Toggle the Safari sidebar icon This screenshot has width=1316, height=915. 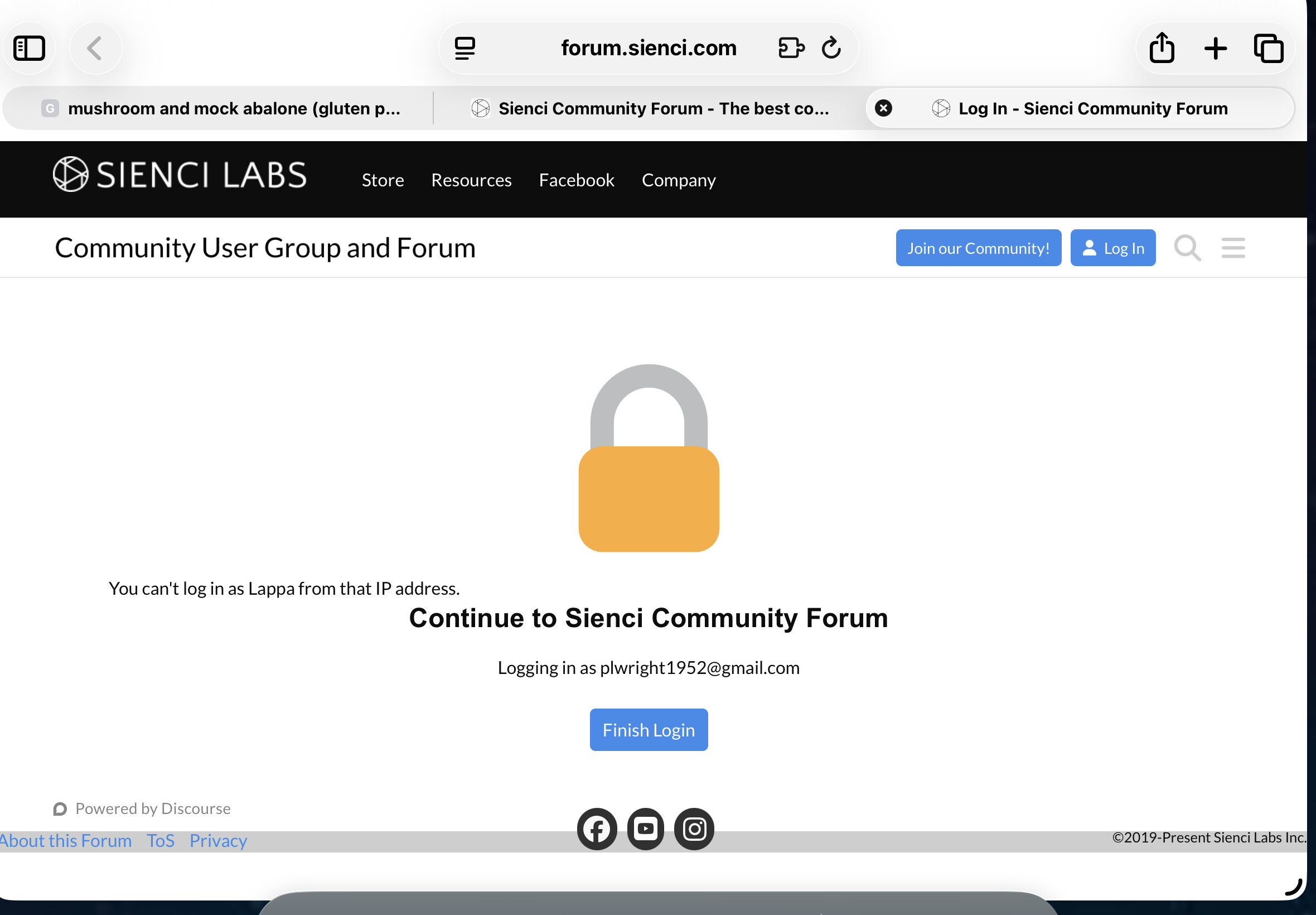coord(29,48)
